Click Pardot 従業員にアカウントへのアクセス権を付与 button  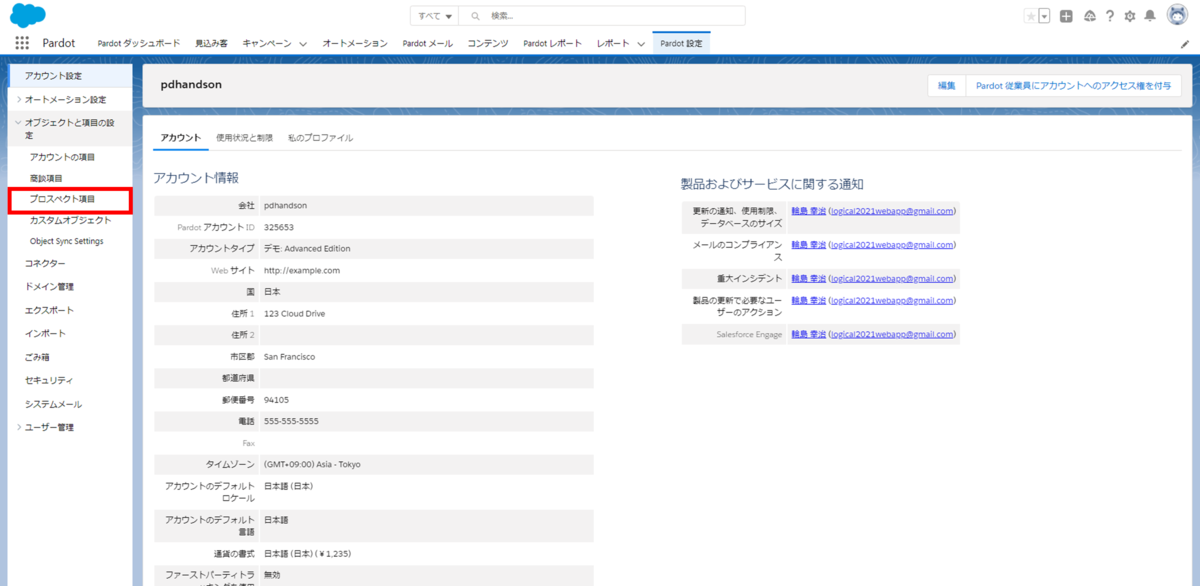[x=1073, y=86]
